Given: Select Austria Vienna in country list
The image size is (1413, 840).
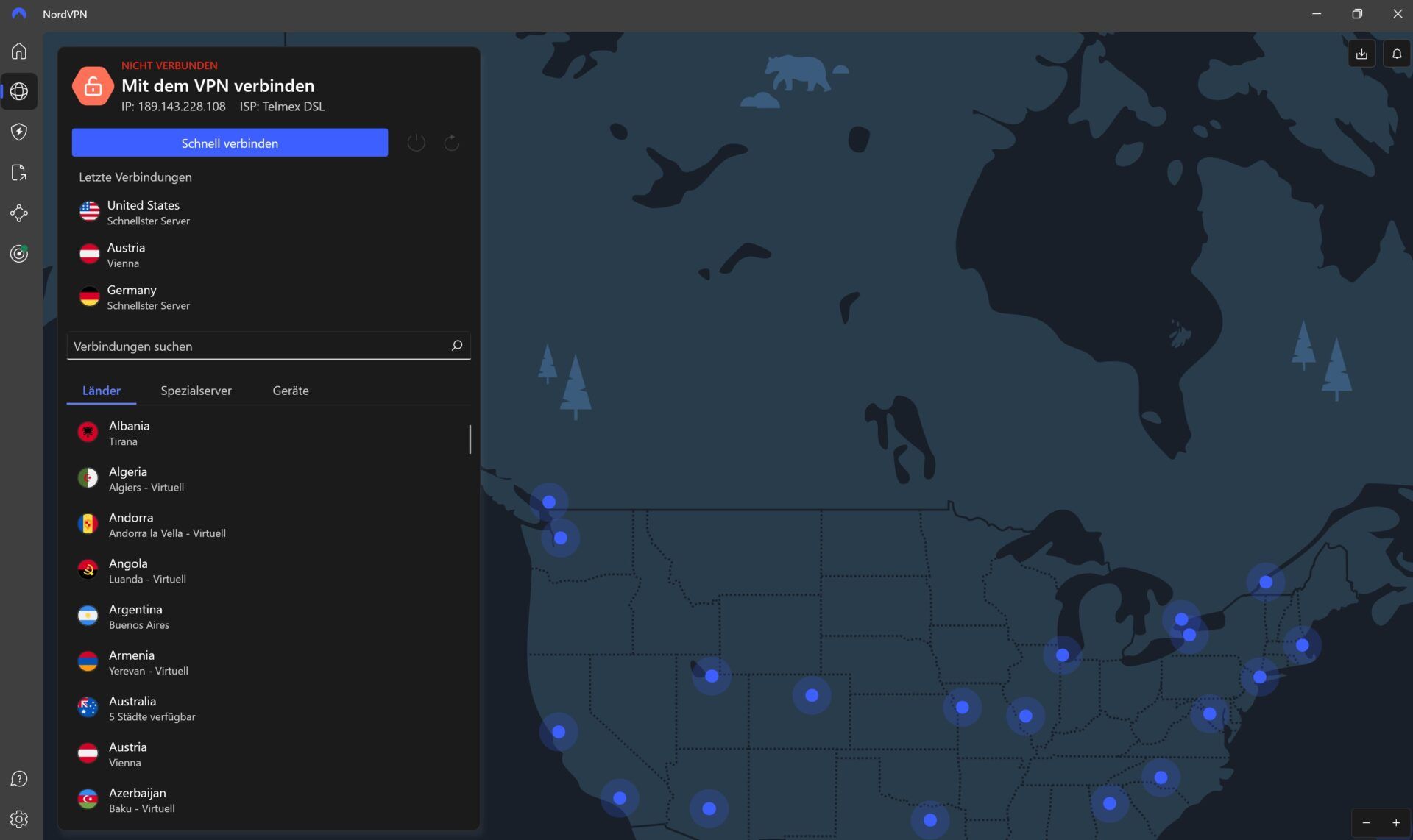Looking at the screenshot, I should pos(269,754).
